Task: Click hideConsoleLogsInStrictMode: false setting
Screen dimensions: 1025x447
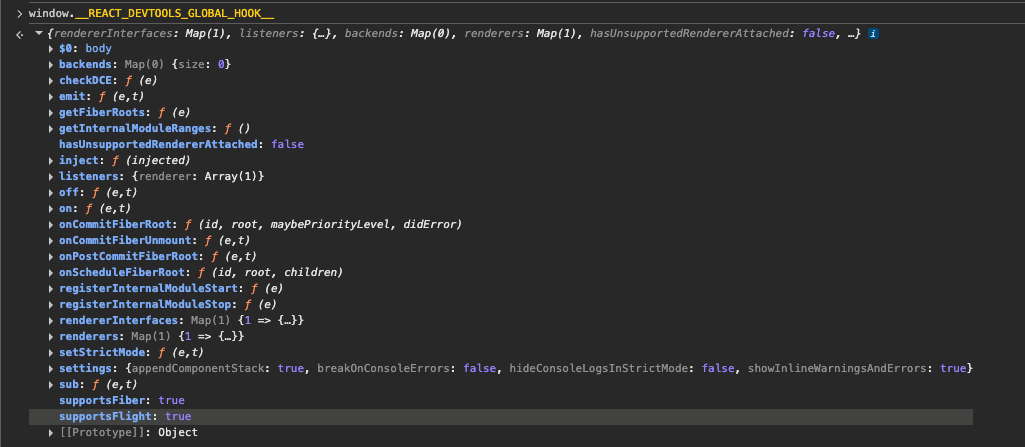Action: point(622,369)
